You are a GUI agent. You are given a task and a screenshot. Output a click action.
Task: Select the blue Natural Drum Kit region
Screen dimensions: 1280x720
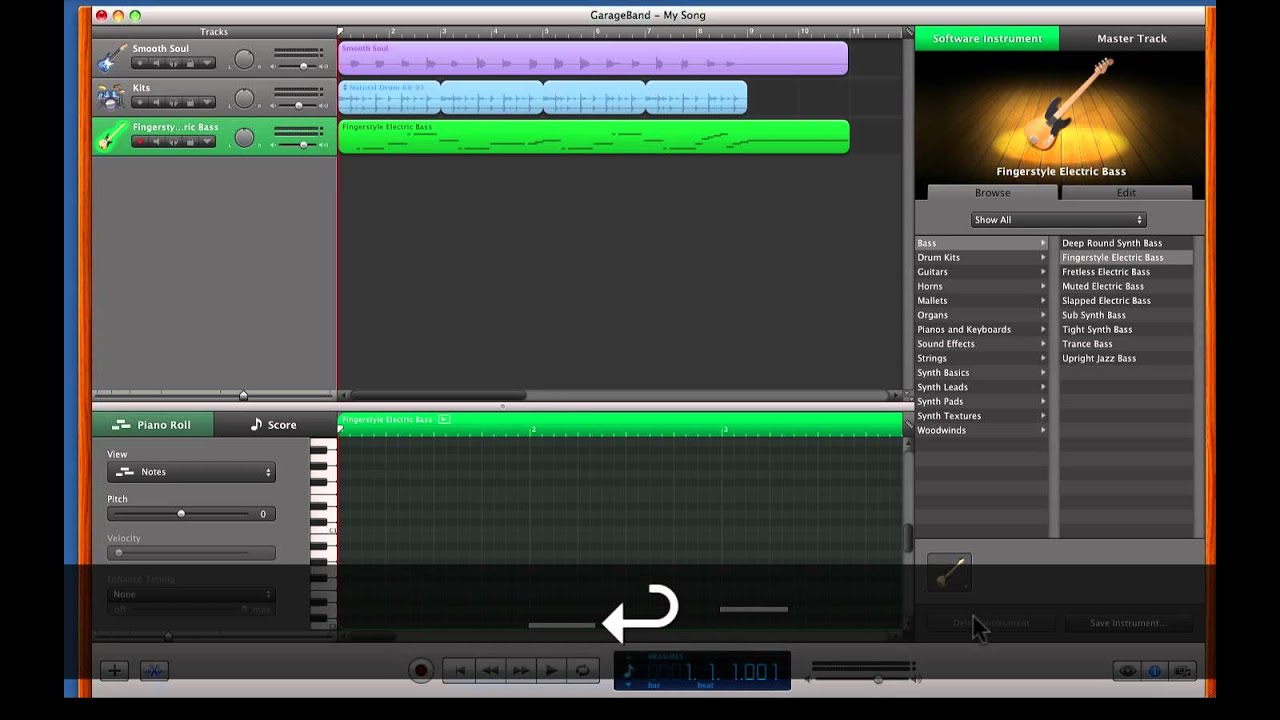click(x=543, y=97)
